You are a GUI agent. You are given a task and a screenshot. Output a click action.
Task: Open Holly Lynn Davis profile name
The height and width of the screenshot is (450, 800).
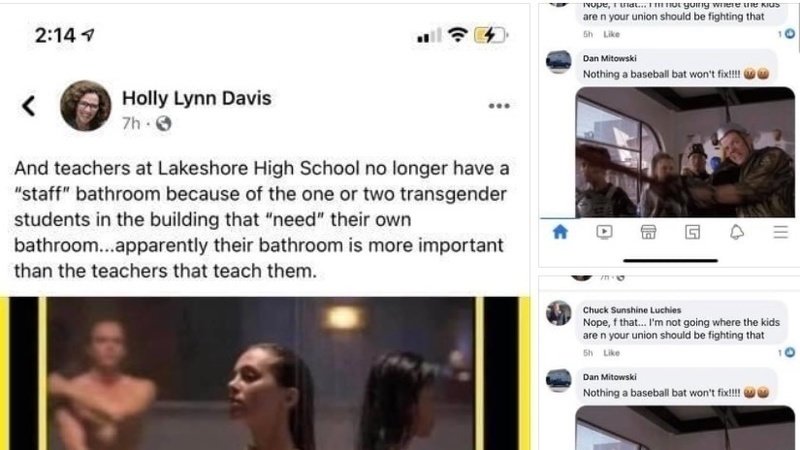click(x=196, y=98)
